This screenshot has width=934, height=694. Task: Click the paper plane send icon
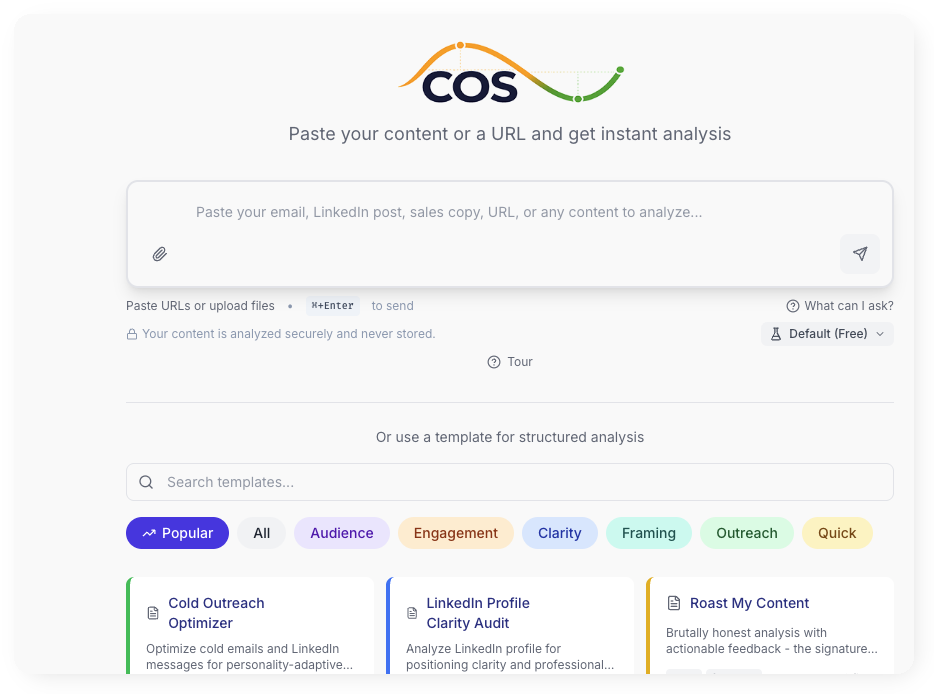pyautogui.click(x=859, y=254)
